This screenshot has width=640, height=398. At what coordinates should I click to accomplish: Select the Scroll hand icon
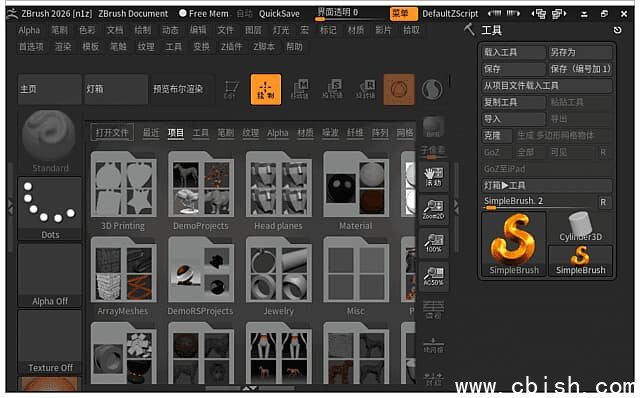pyautogui.click(x=433, y=177)
